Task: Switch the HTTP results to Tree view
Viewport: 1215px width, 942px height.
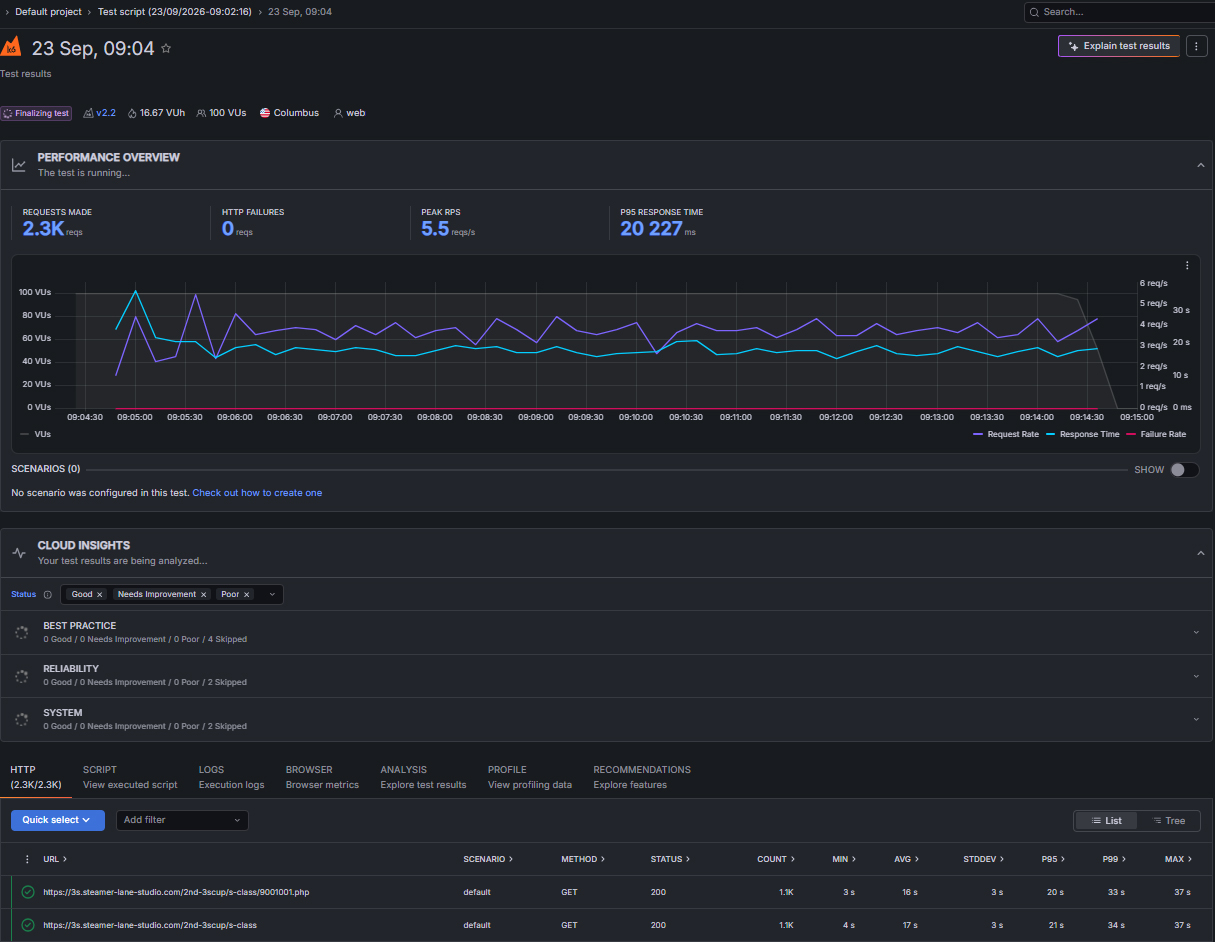Action: click(1168, 821)
